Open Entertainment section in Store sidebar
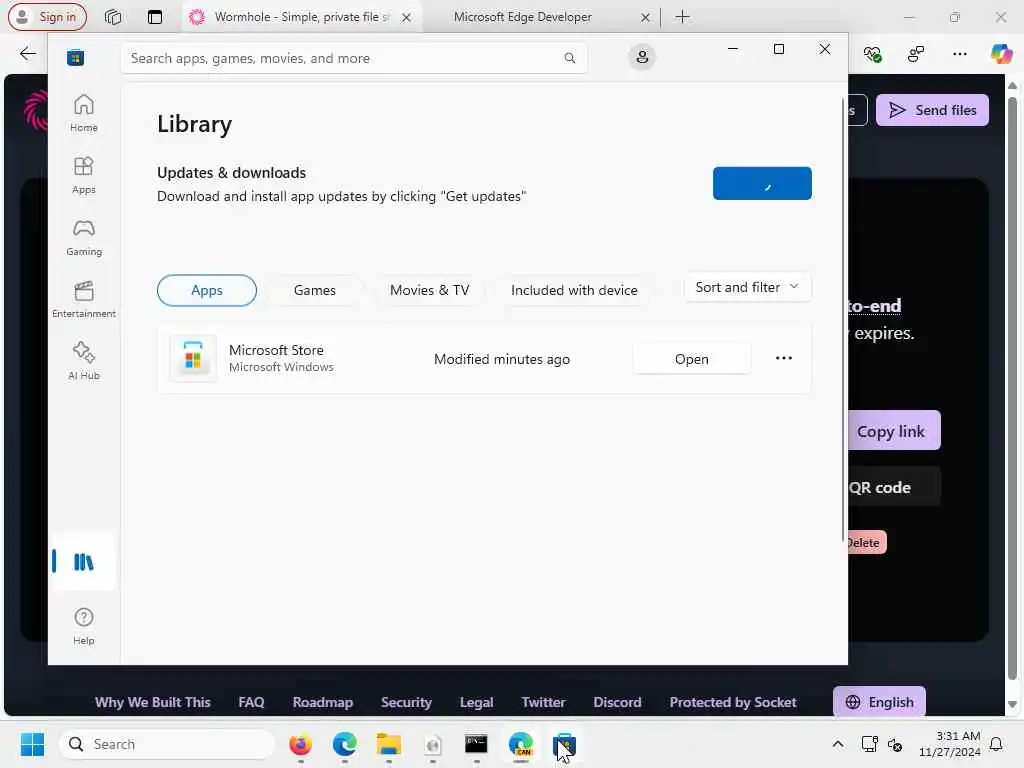1024x768 pixels. click(84, 299)
